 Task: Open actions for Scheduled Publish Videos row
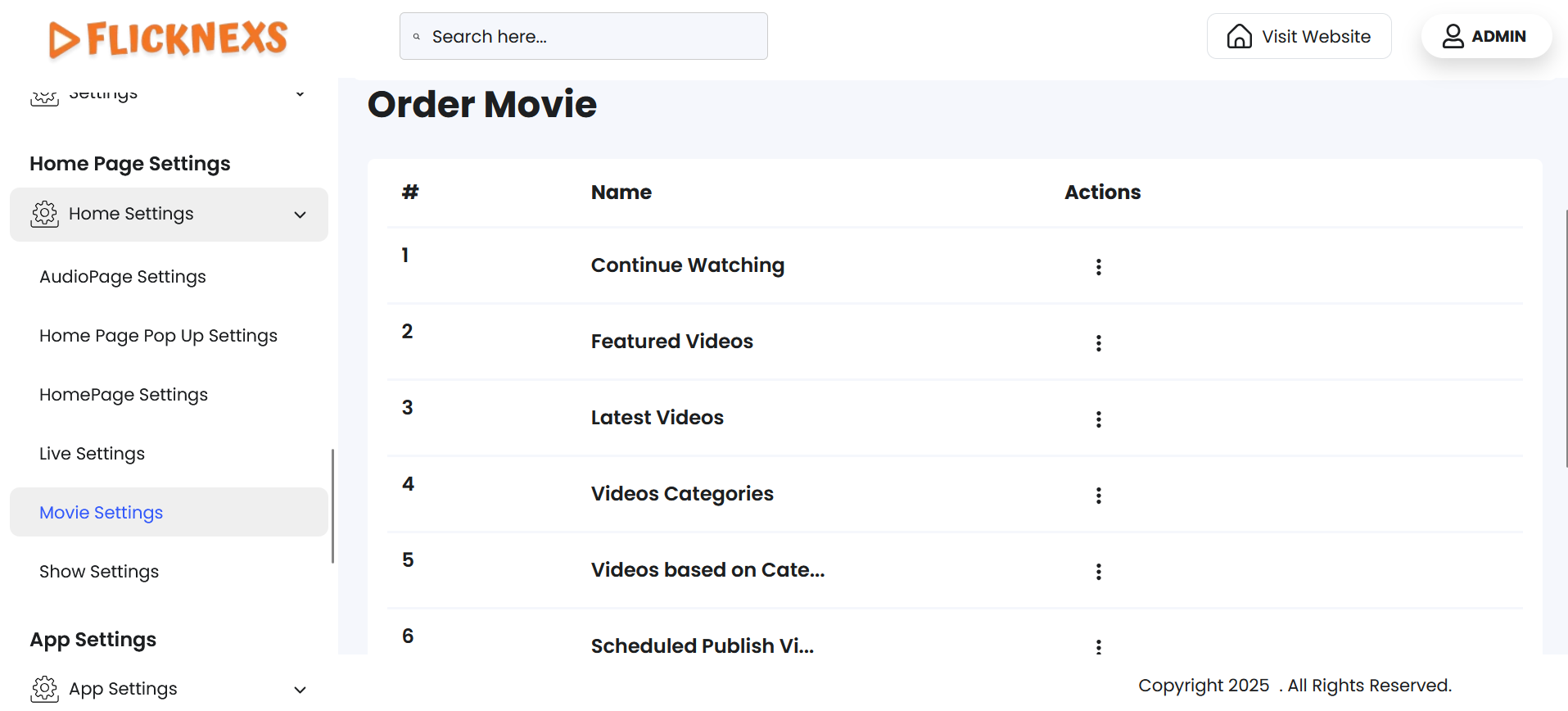[1098, 646]
